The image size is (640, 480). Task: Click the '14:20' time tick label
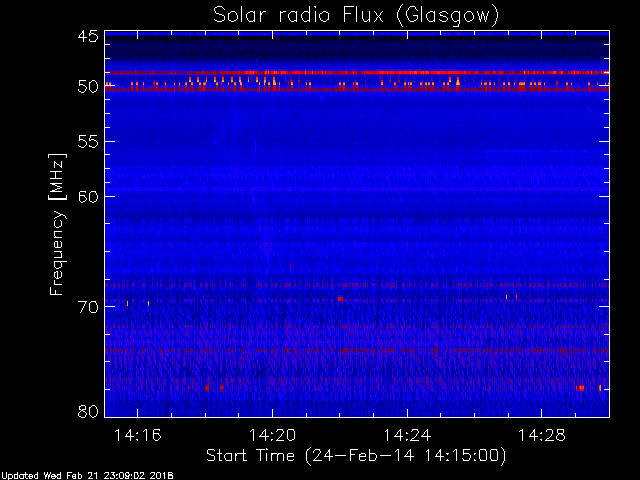point(272,435)
